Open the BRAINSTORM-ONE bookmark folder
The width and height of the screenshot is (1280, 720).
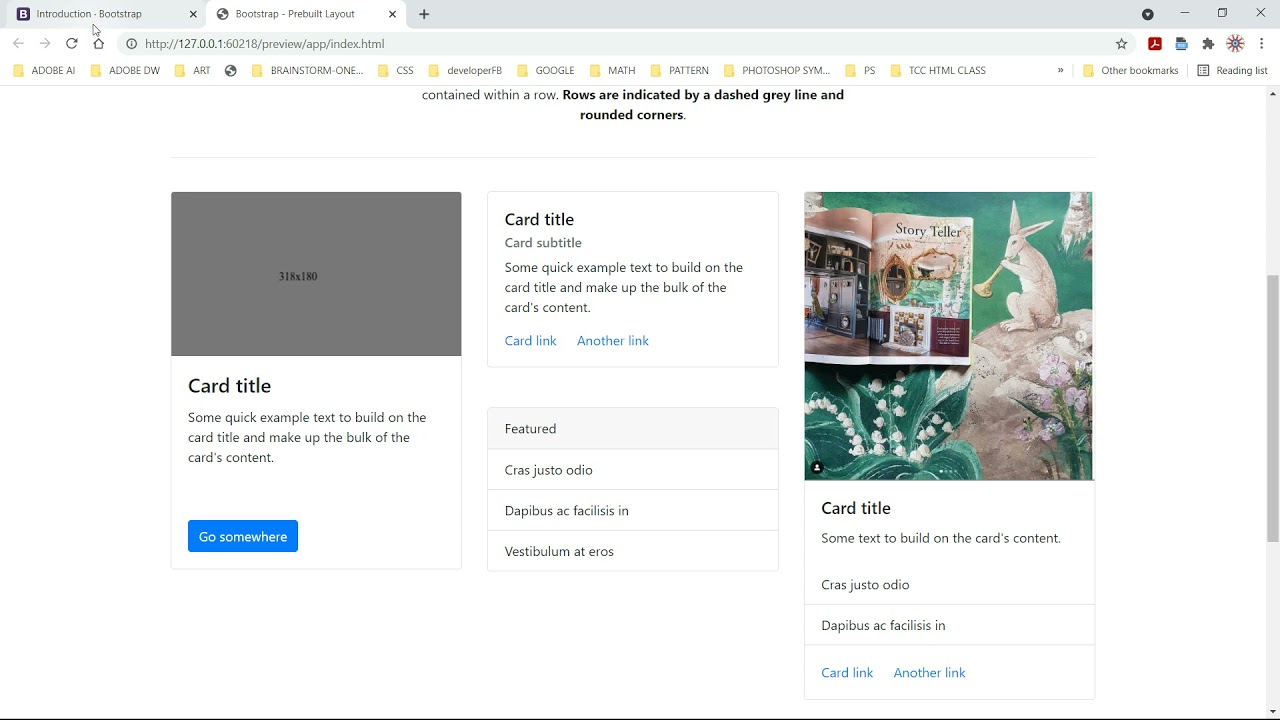(307, 71)
